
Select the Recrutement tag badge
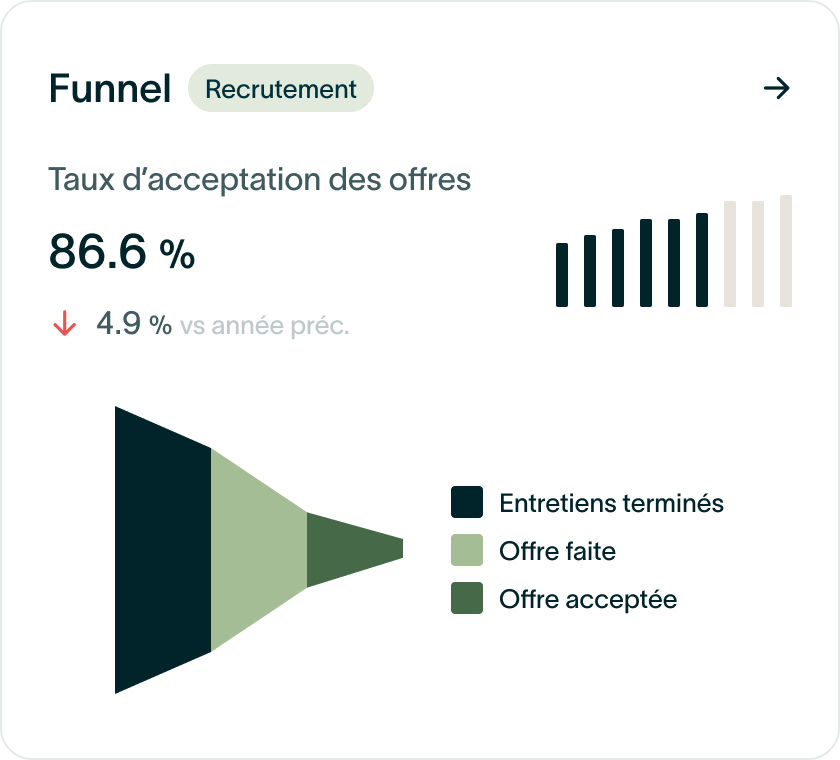tap(281, 88)
